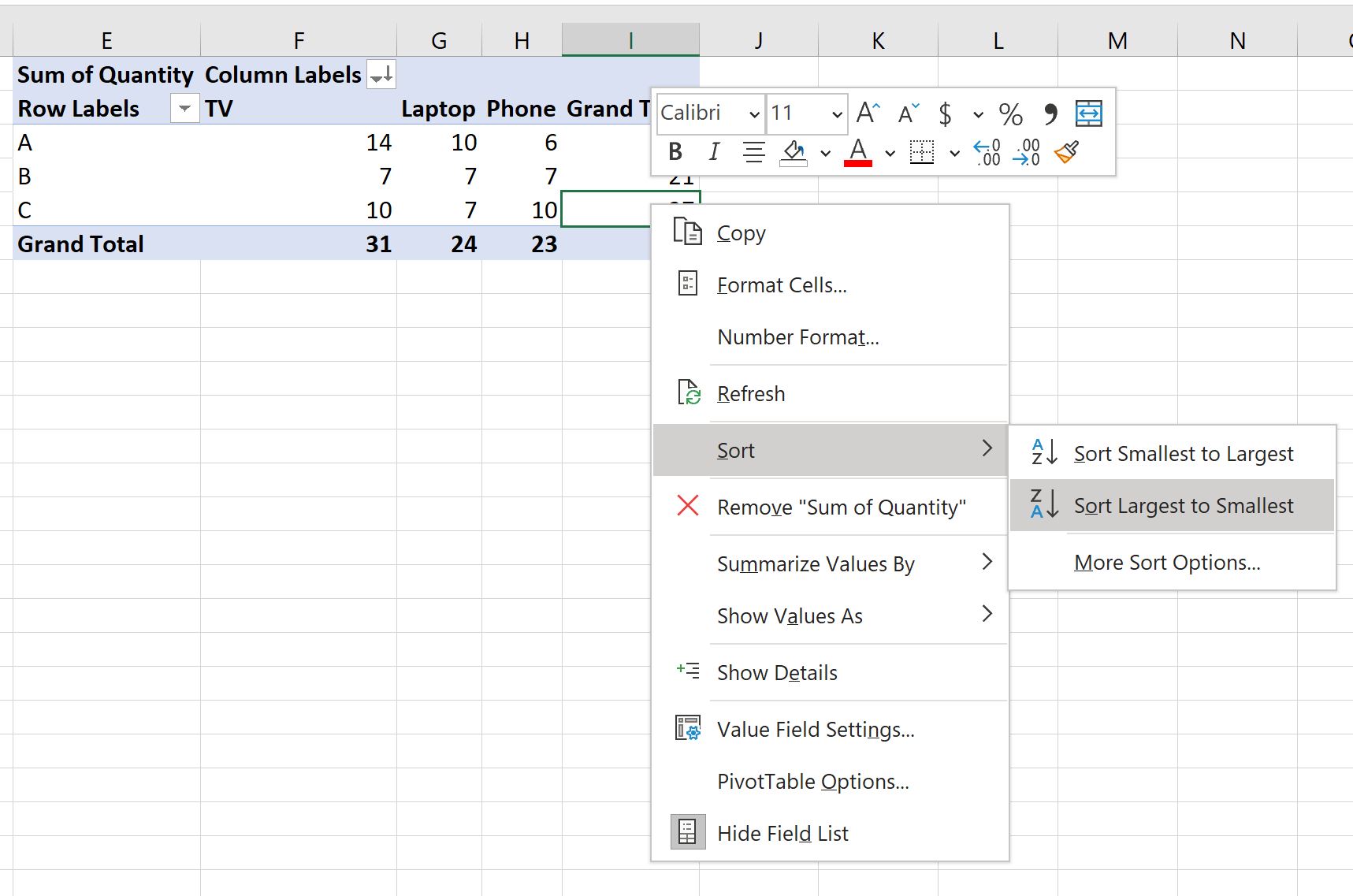Click the Format Painter brush icon
This screenshot has width=1353, height=896.
click(1066, 151)
